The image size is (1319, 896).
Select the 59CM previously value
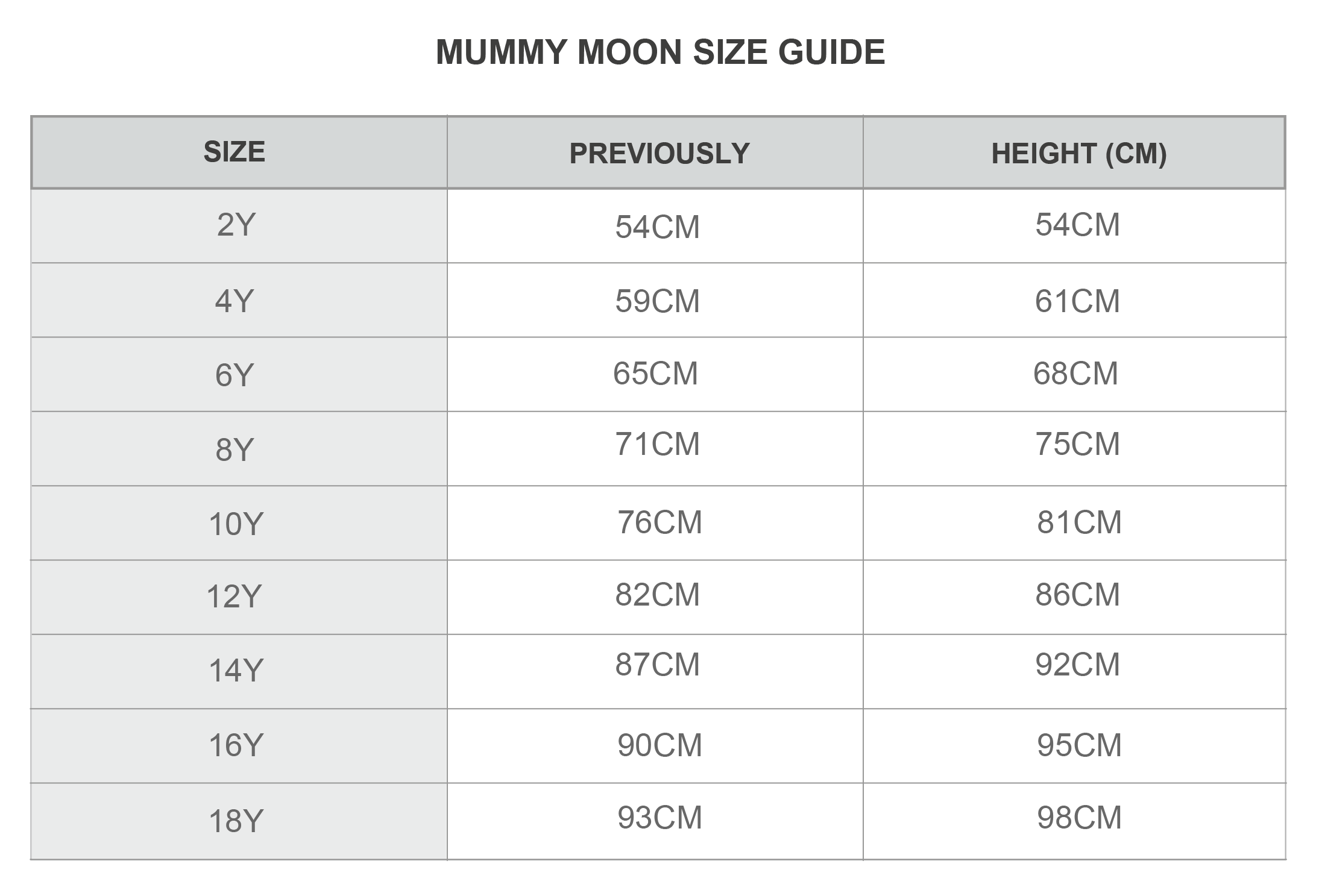(x=657, y=301)
